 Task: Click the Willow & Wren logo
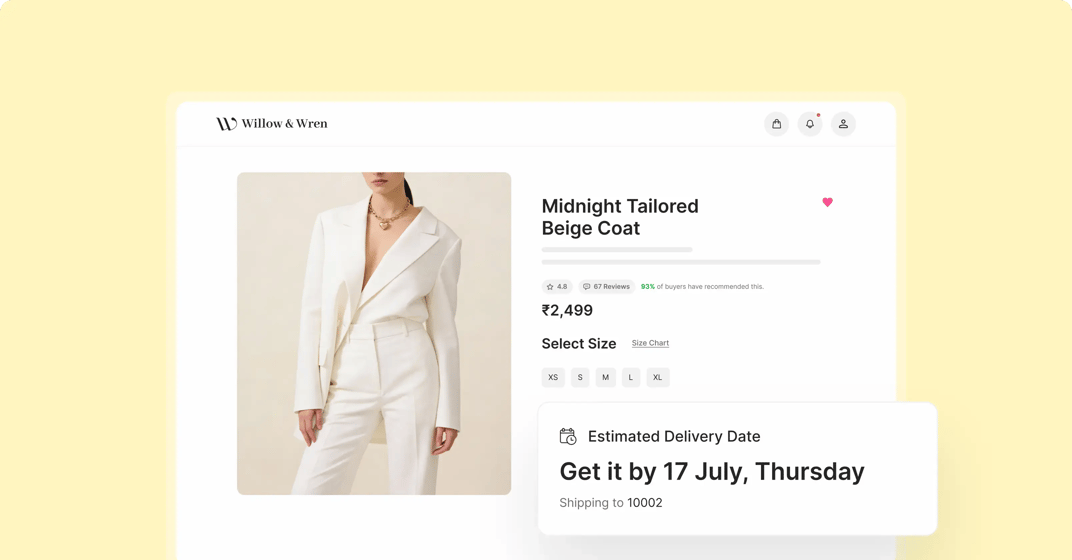272,124
